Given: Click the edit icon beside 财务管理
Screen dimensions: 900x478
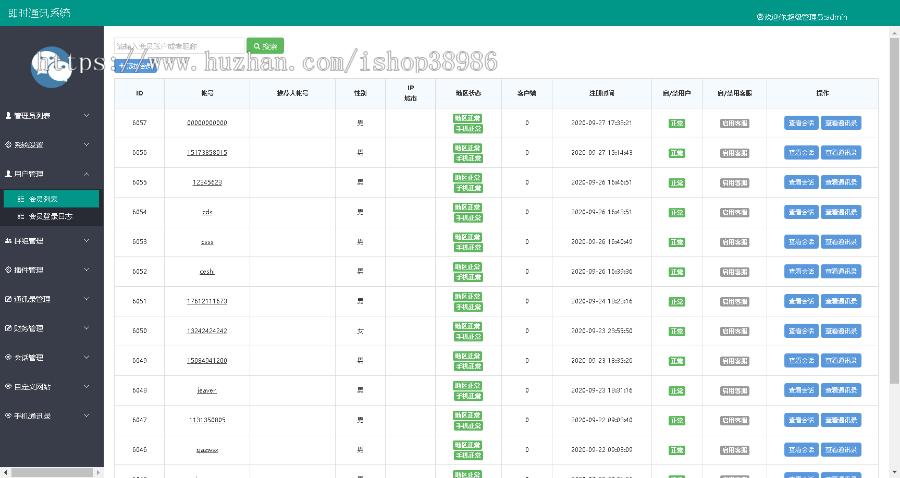Looking at the screenshot, I should coord(8,328).
